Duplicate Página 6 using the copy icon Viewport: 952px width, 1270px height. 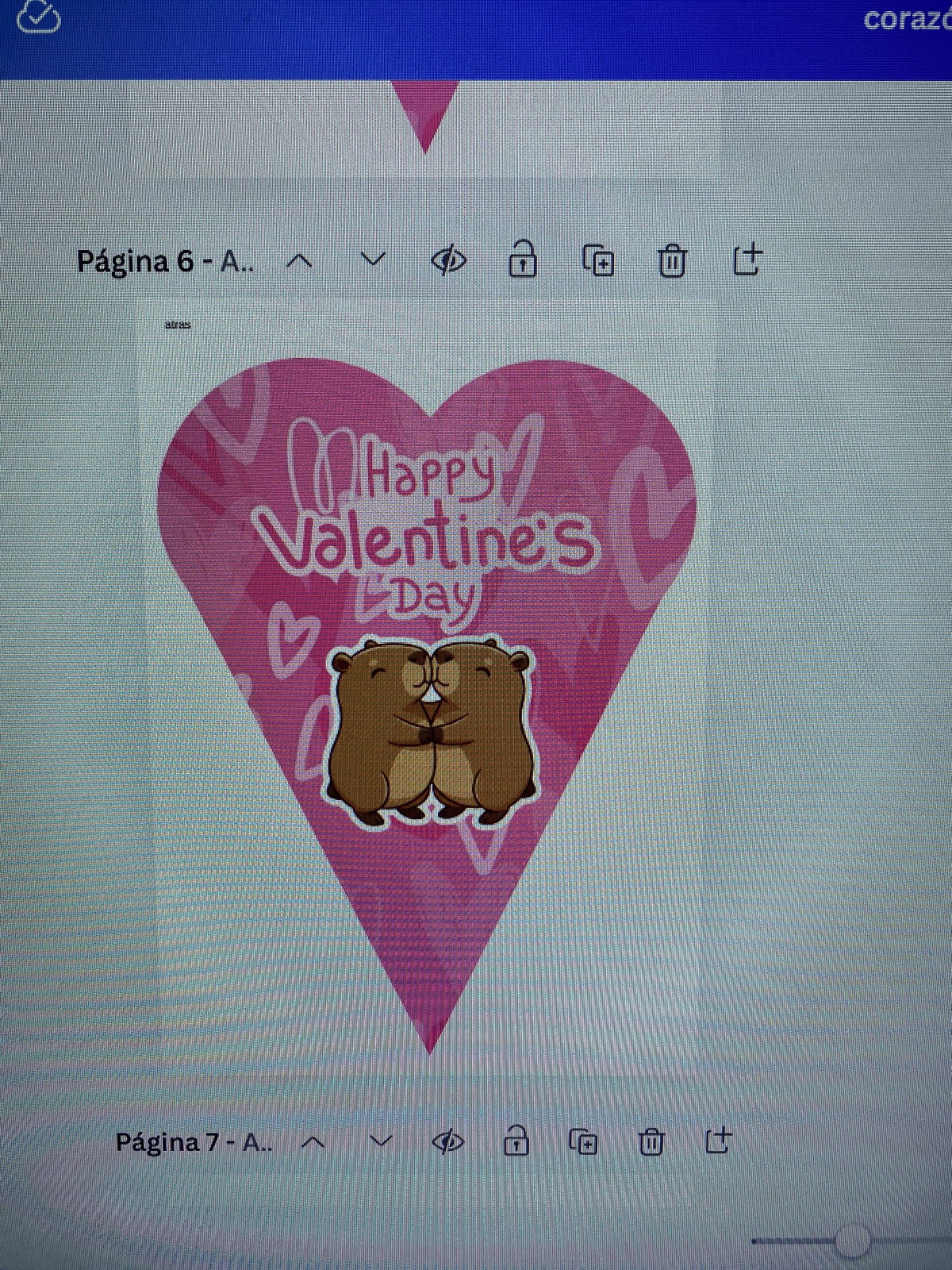pyautogui.click(x=598, y=260)
